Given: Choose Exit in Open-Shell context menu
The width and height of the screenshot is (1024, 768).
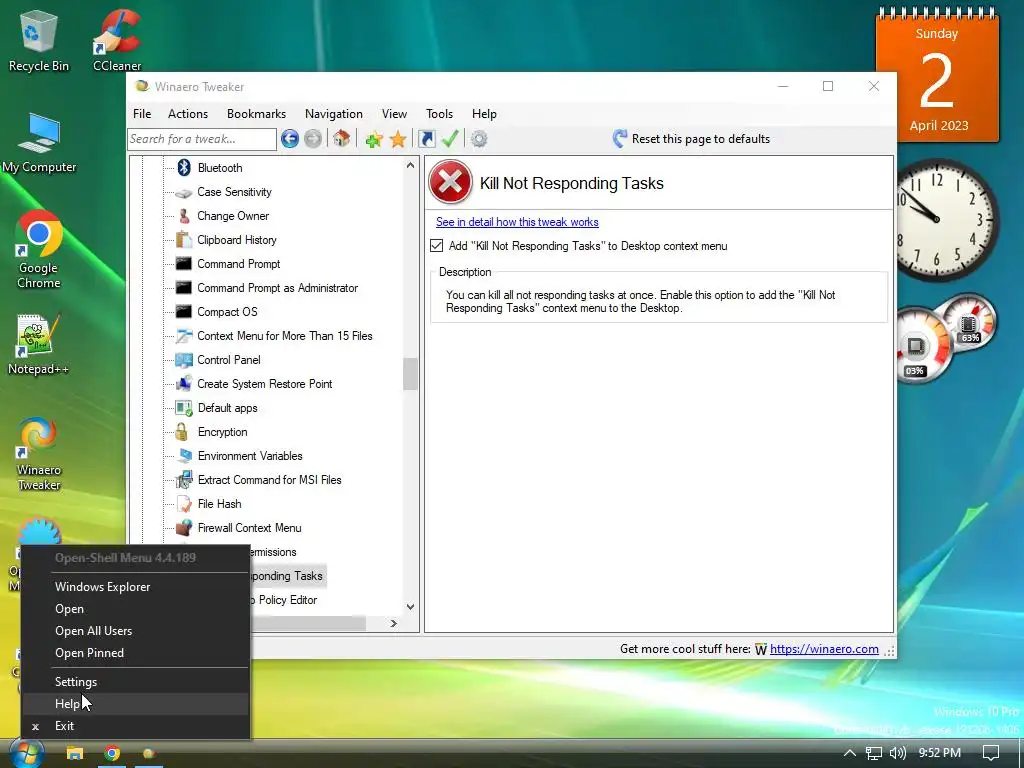Looking at the screenshot, I should pyautogui.click(x=135, y=726).
